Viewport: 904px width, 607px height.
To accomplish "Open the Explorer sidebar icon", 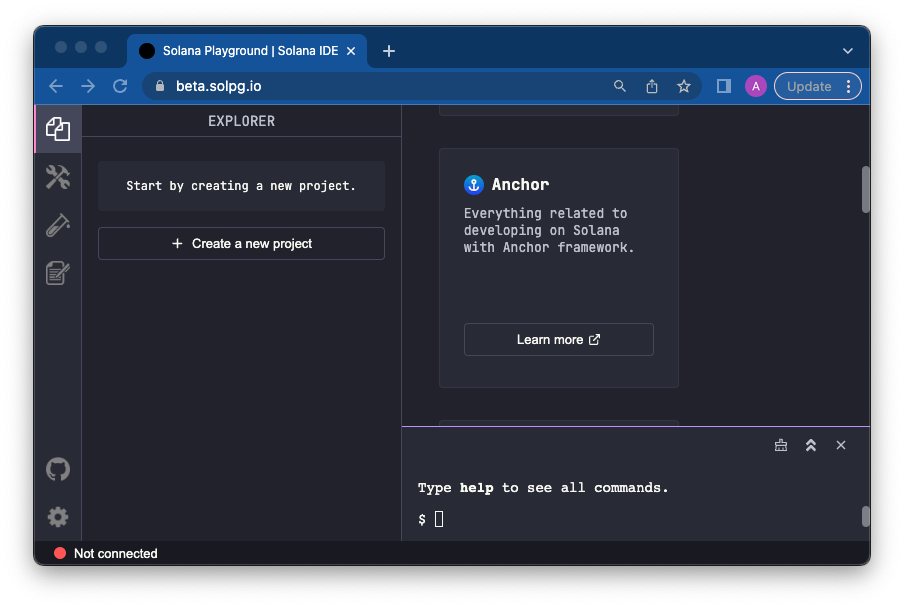I will click(58, 129).
